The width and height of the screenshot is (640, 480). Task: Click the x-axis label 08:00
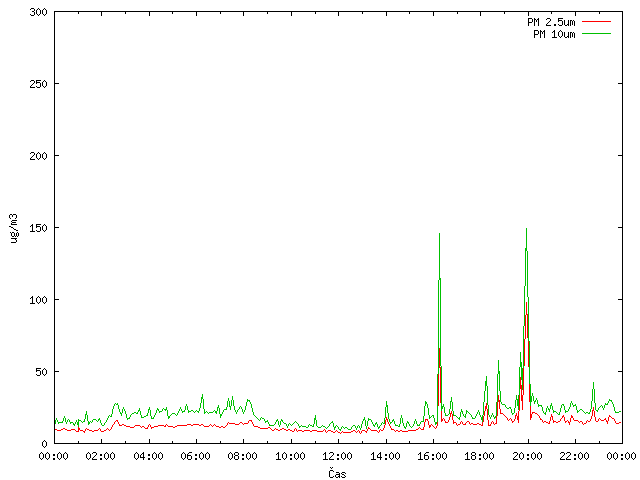tap(242, 456)
